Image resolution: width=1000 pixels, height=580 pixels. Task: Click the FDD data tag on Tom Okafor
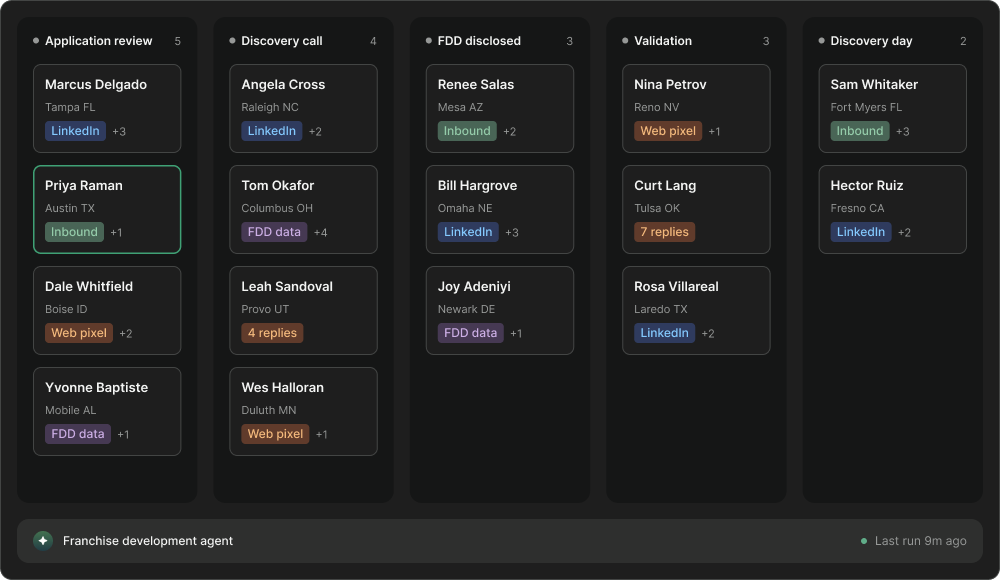point(274,232)
